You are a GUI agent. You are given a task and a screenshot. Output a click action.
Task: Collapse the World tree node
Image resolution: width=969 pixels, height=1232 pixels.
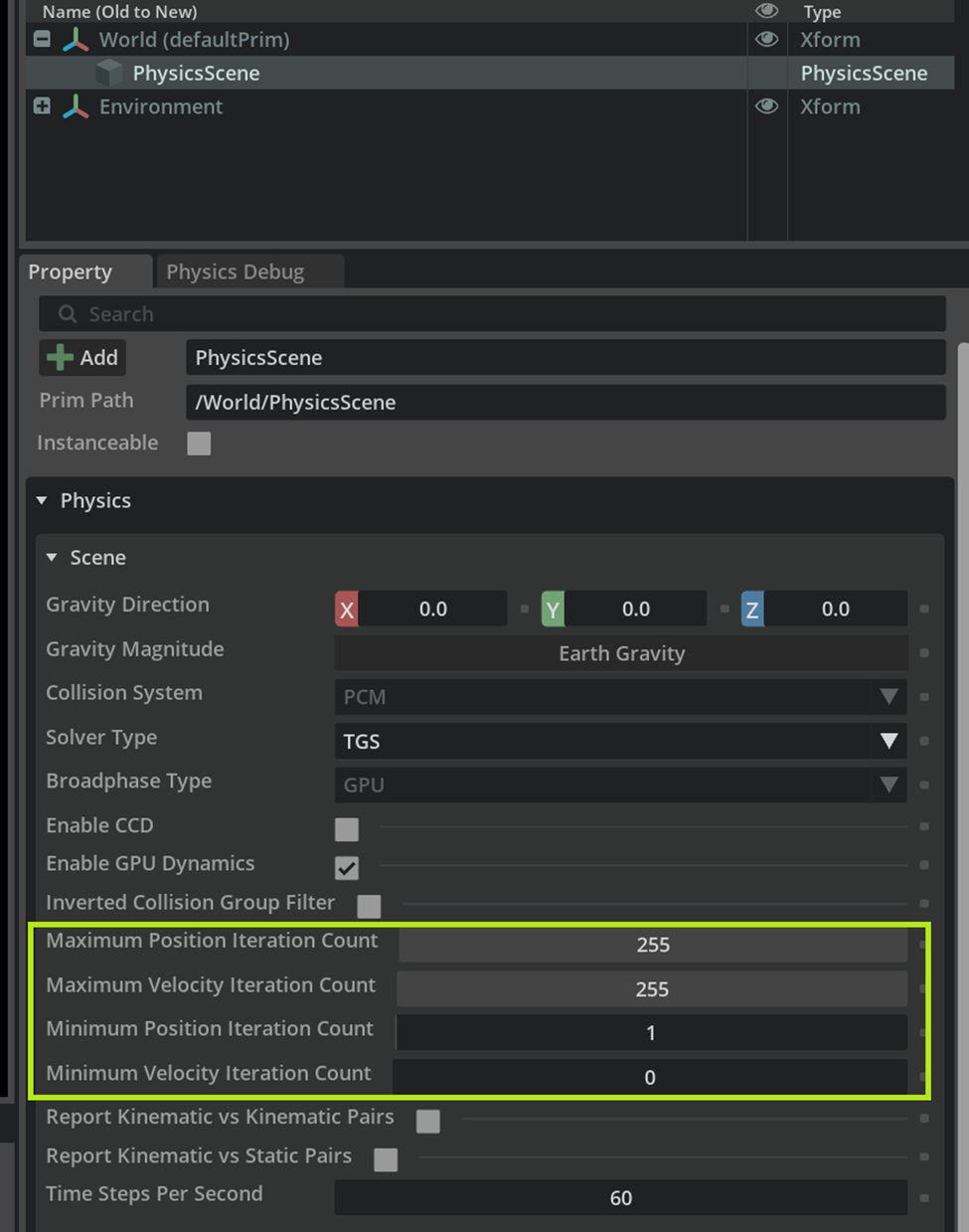42,40
